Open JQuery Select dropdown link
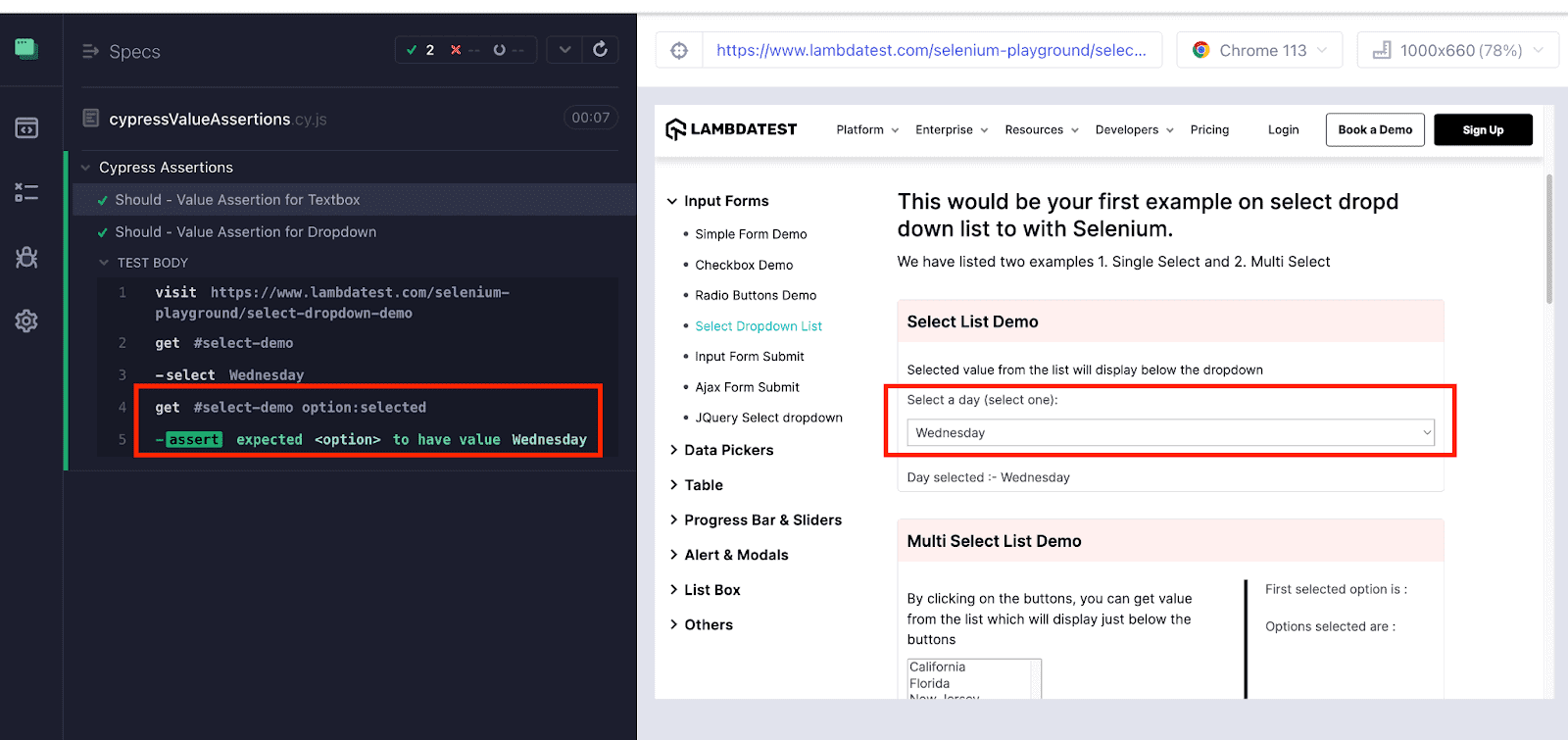 pyautogui.click(x=768, y=418)
